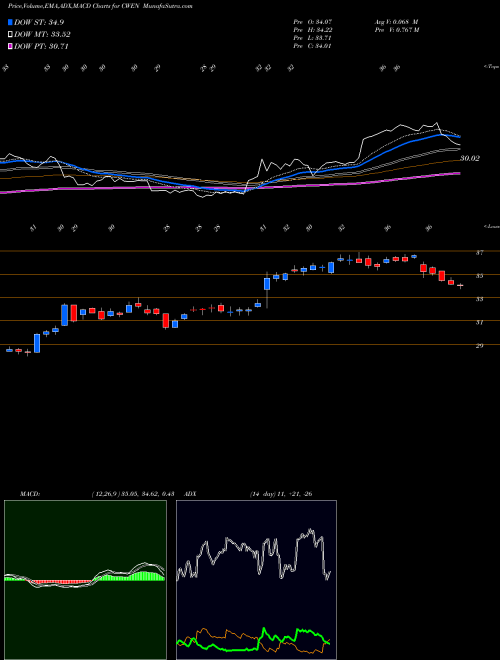This screenshot has width=500, height=660.
Task: Select the 'DOW MT: 33.52' legend text
Action: 42,35
